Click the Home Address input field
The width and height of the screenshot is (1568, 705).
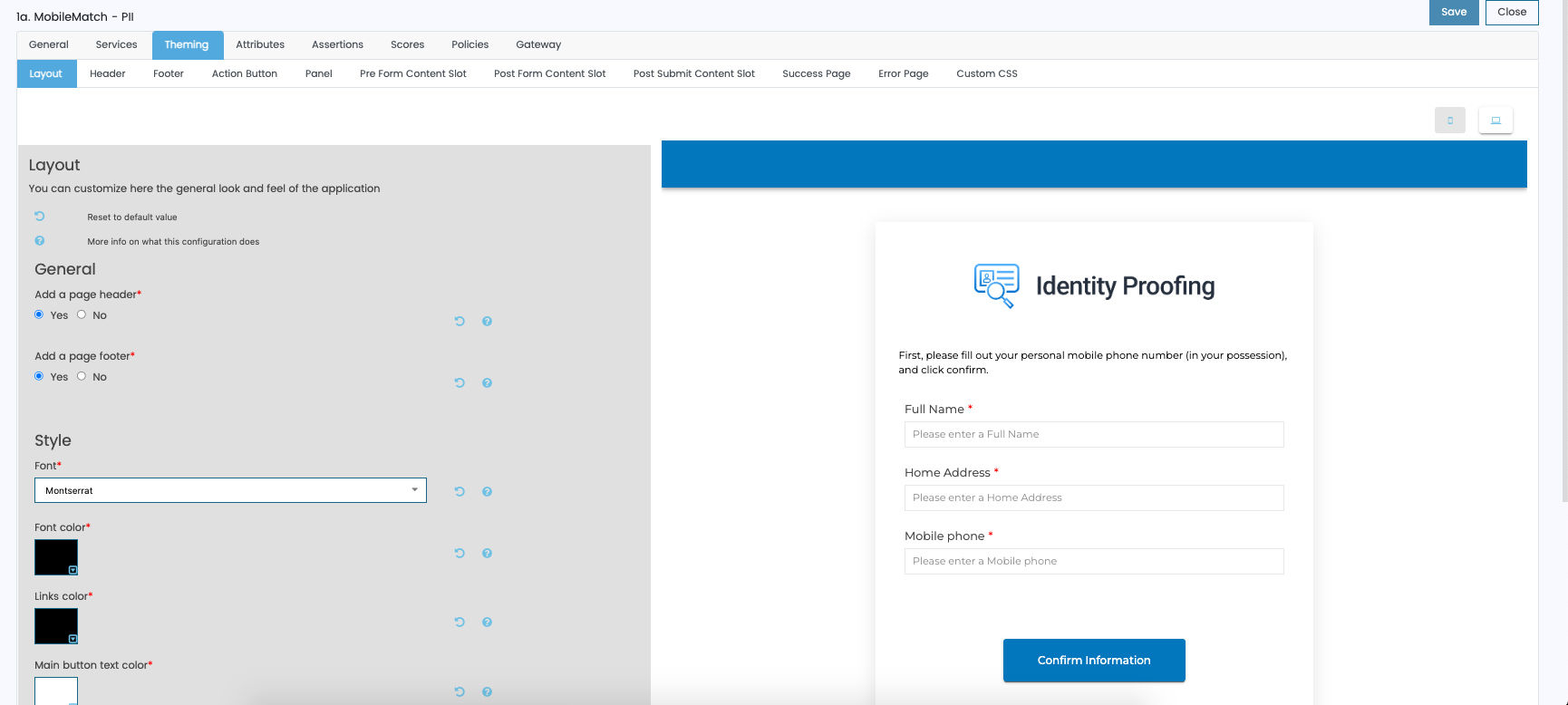point(1094,497)
